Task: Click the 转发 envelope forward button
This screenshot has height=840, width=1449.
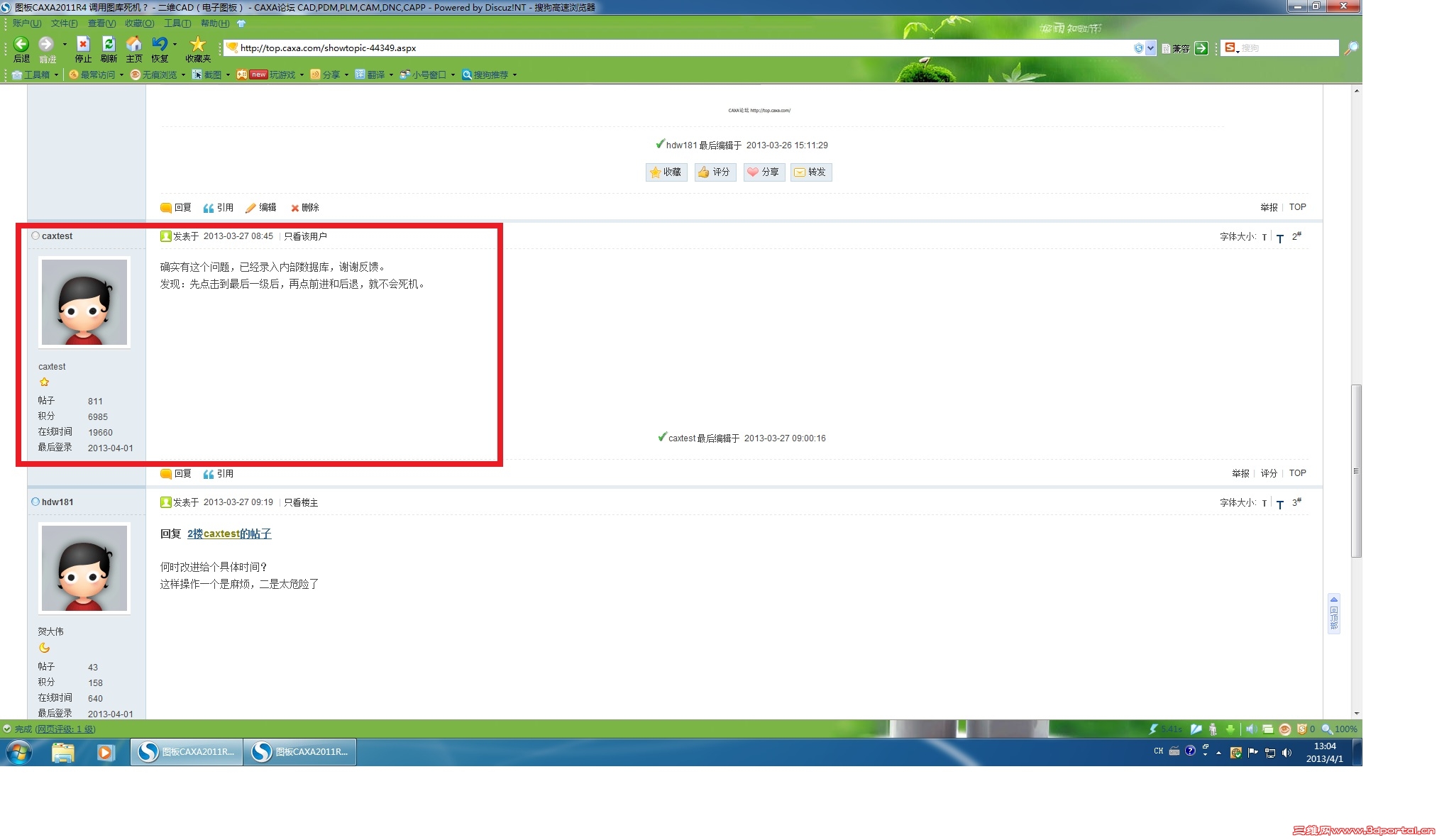Action: (810, 172)
